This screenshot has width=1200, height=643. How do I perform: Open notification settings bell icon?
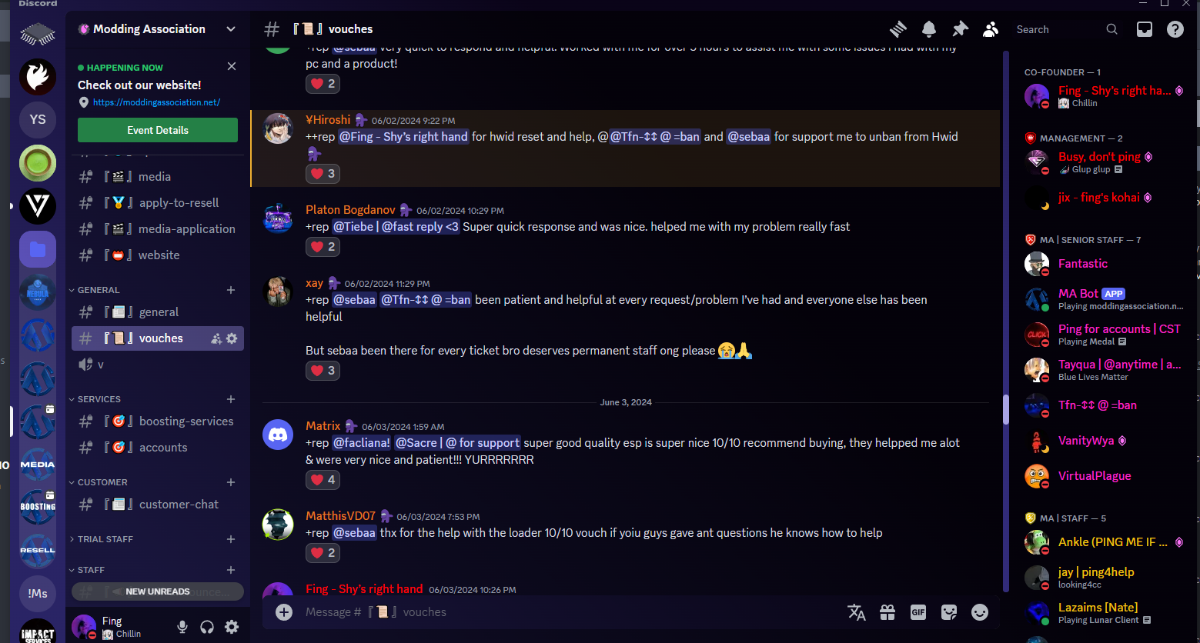929,29
